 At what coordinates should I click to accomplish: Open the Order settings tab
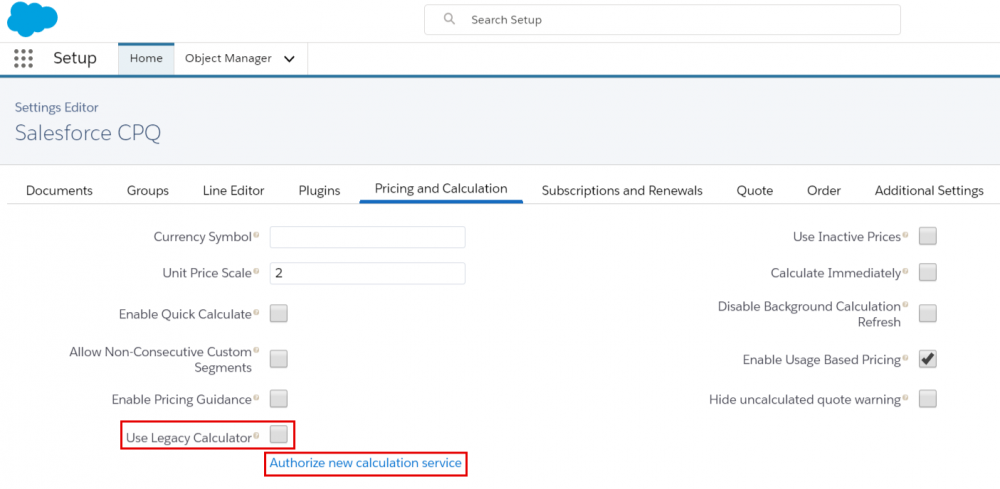tap(824, 191)
